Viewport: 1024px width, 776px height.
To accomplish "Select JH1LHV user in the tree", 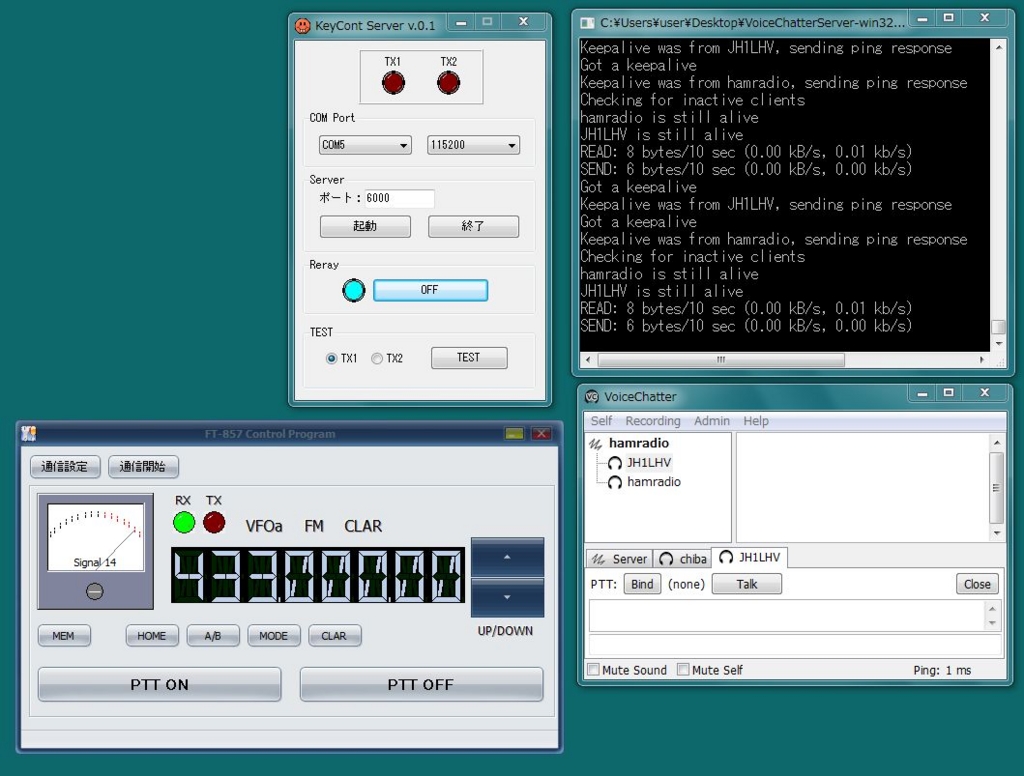I will pyautogui.click(x=648, y=463).
